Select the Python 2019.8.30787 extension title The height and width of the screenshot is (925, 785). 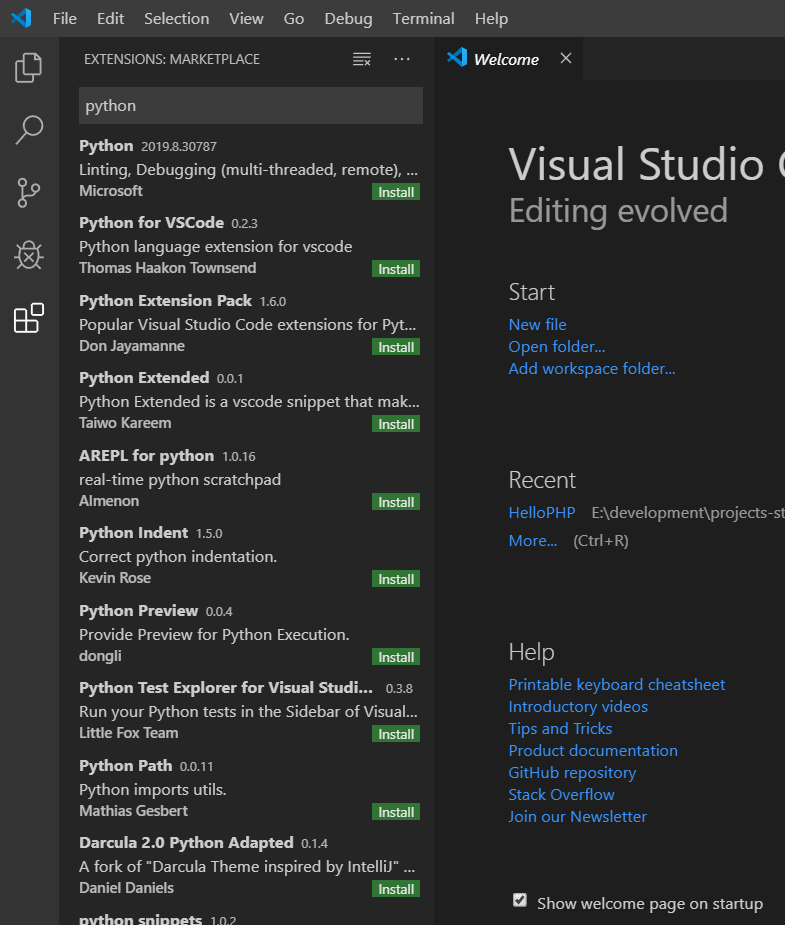(106, 146)
